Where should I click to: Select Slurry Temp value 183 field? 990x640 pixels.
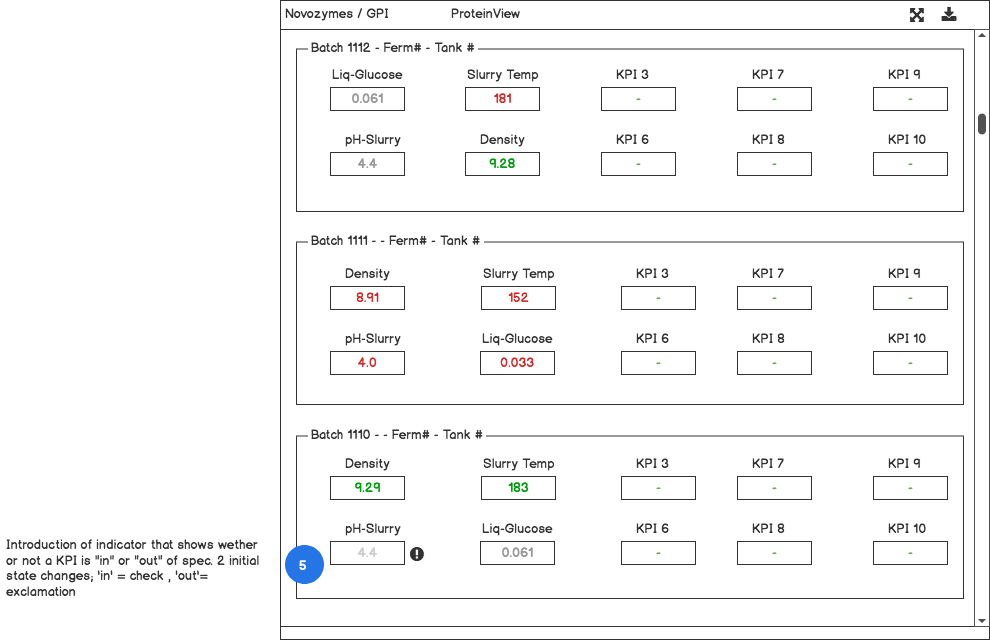[x=518, y=488]
